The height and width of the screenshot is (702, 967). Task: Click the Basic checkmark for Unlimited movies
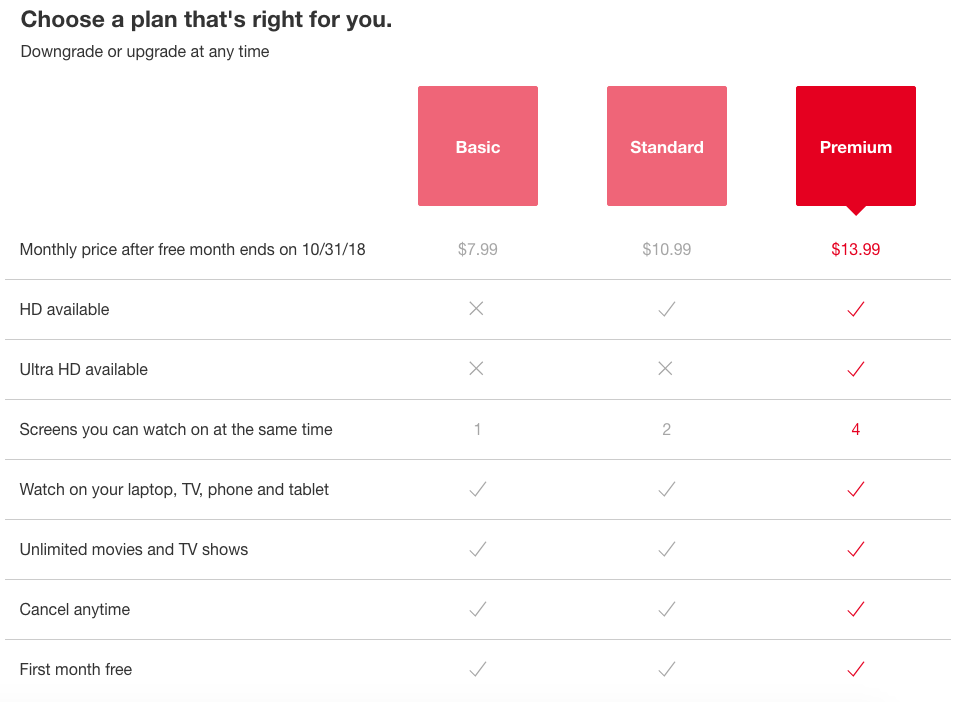coord(477,549)
